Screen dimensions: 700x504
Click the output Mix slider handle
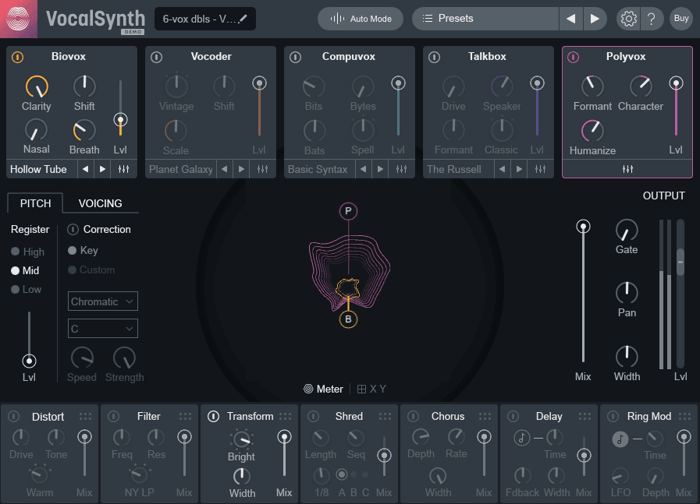(583, 226)
